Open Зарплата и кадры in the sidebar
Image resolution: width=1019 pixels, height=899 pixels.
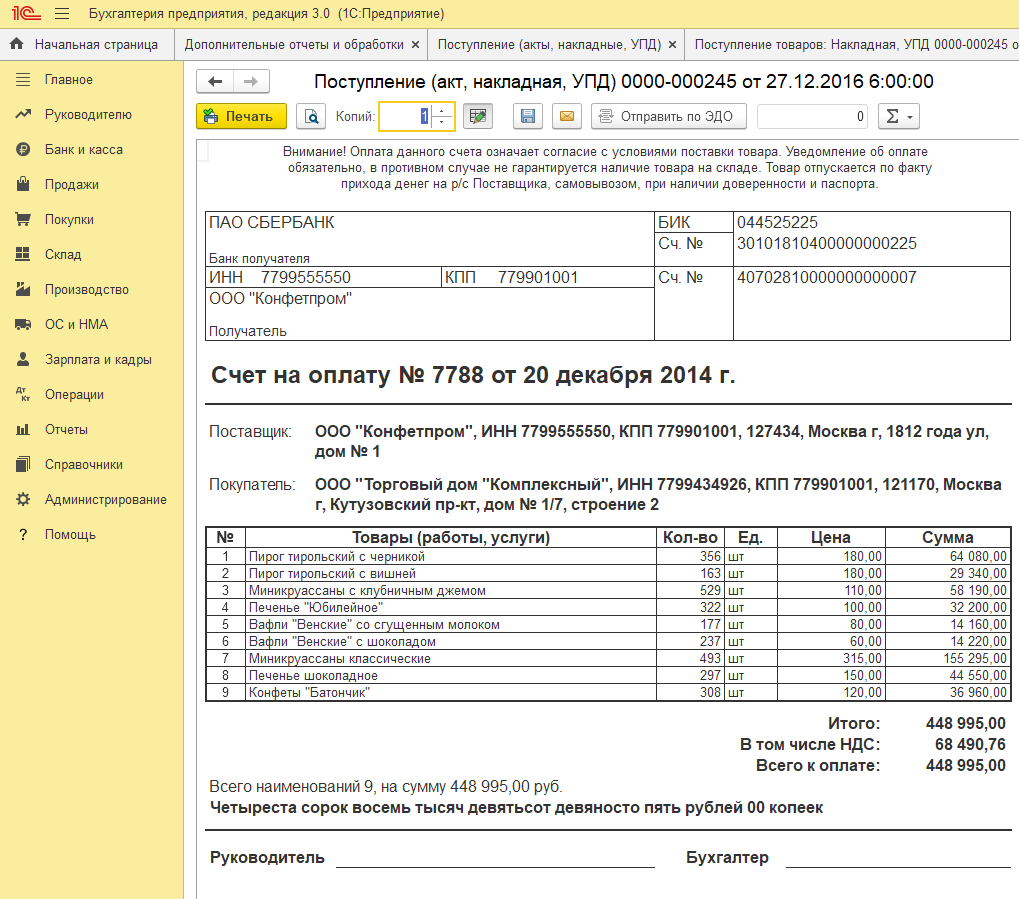[98, 360]
